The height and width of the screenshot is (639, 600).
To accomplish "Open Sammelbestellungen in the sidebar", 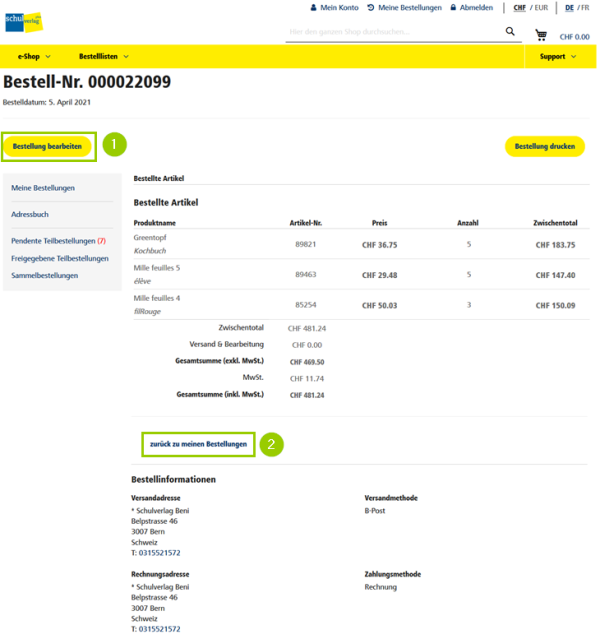I will pos(45,274).
